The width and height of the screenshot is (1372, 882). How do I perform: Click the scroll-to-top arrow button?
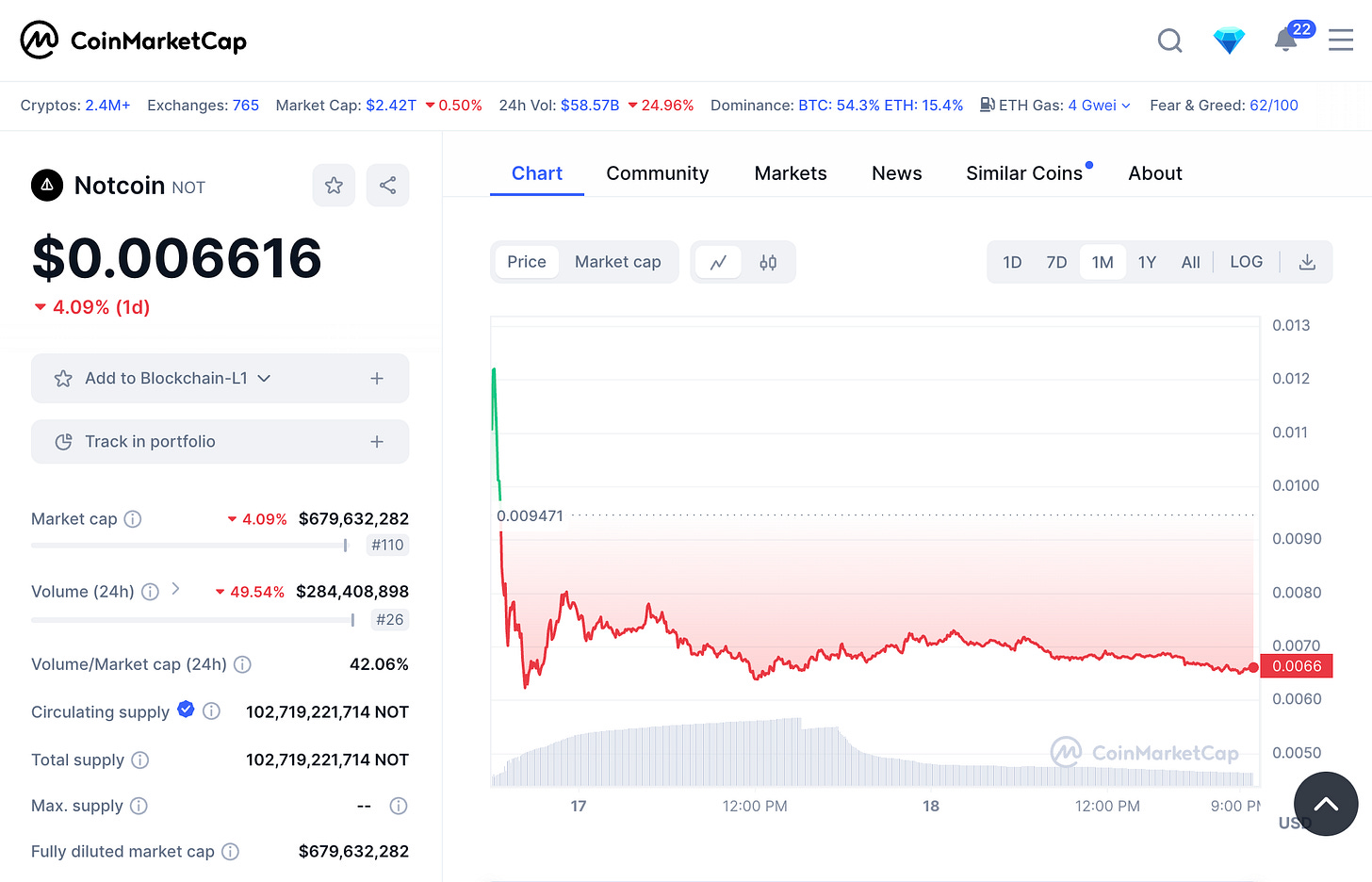[1326, 804]
